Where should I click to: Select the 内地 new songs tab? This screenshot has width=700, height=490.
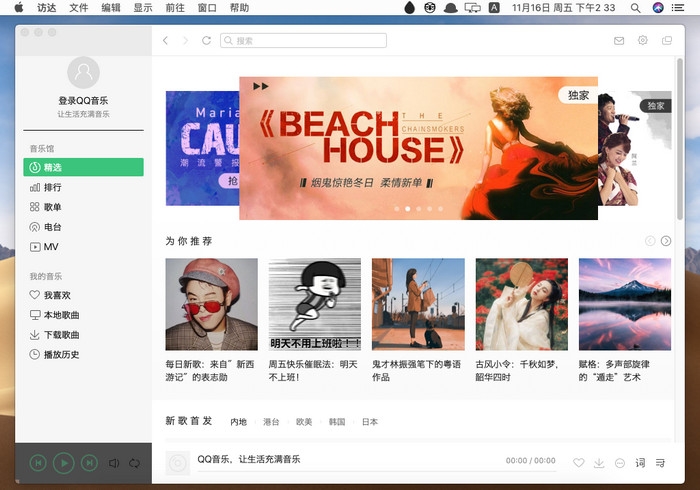coord(238,422)
